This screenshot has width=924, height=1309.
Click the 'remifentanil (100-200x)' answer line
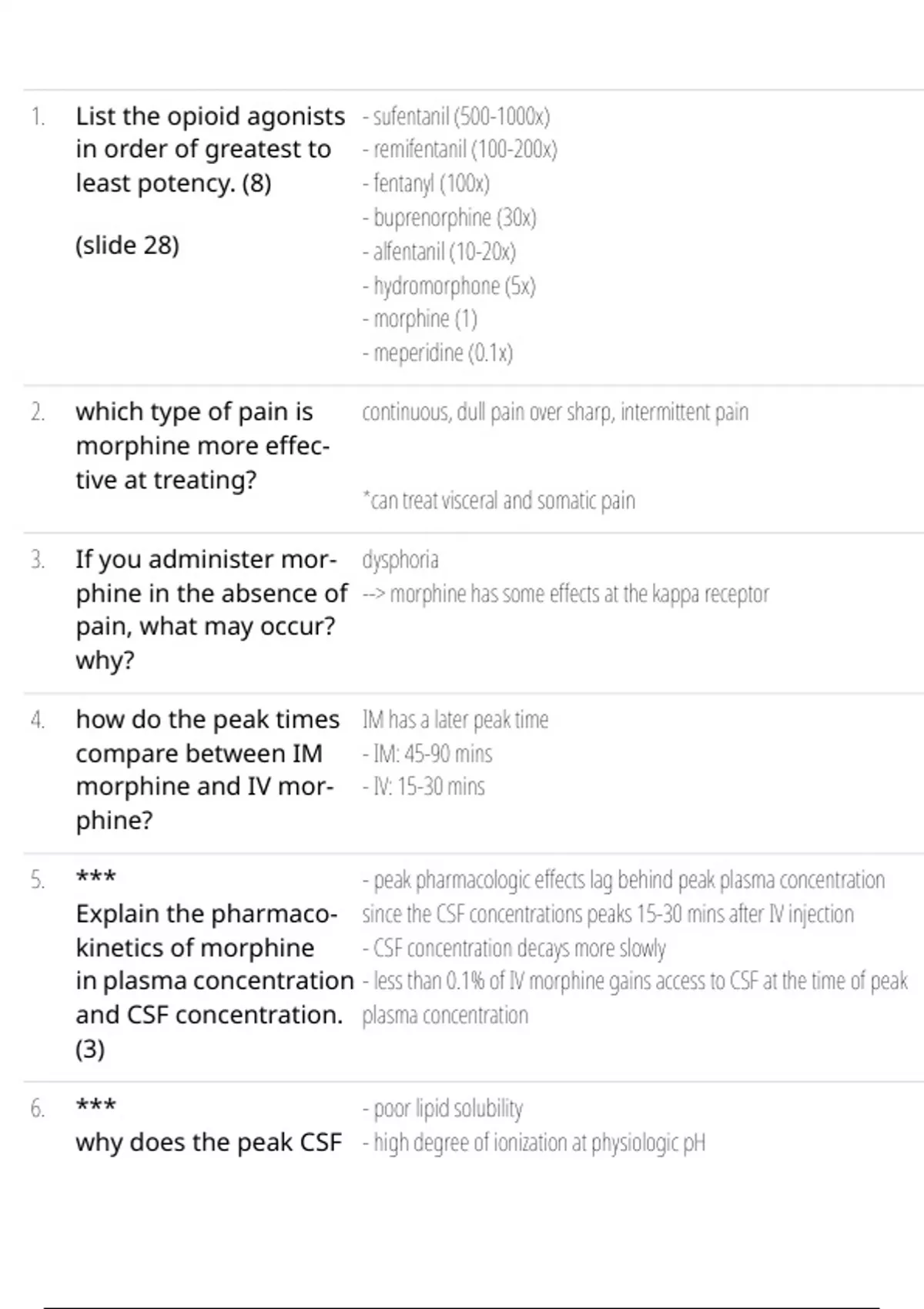[x=460, y=149]
